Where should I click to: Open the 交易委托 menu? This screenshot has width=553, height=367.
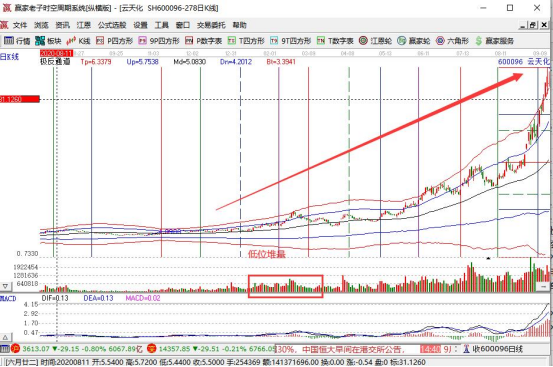click(211, 25)
